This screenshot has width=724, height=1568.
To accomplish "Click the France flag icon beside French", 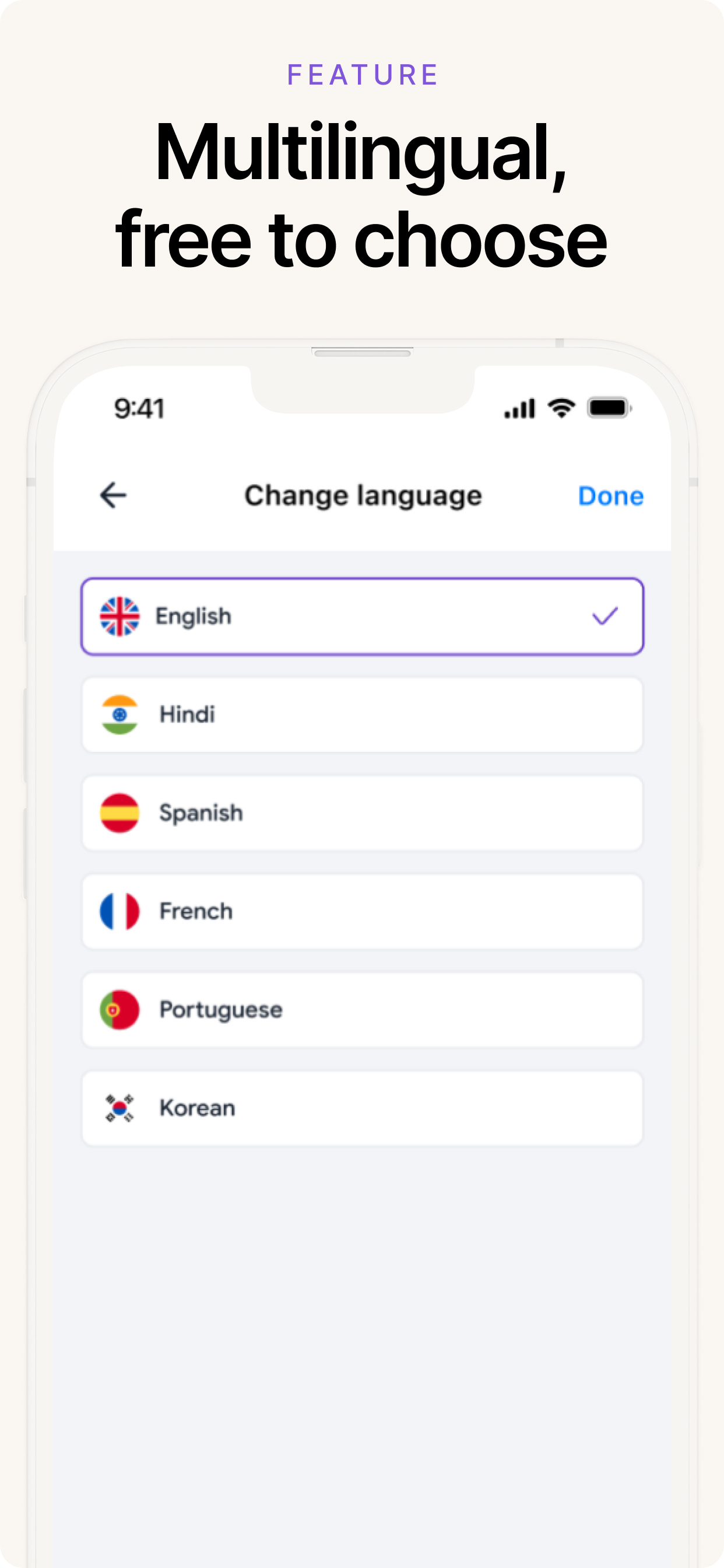I will click(120, 911).
